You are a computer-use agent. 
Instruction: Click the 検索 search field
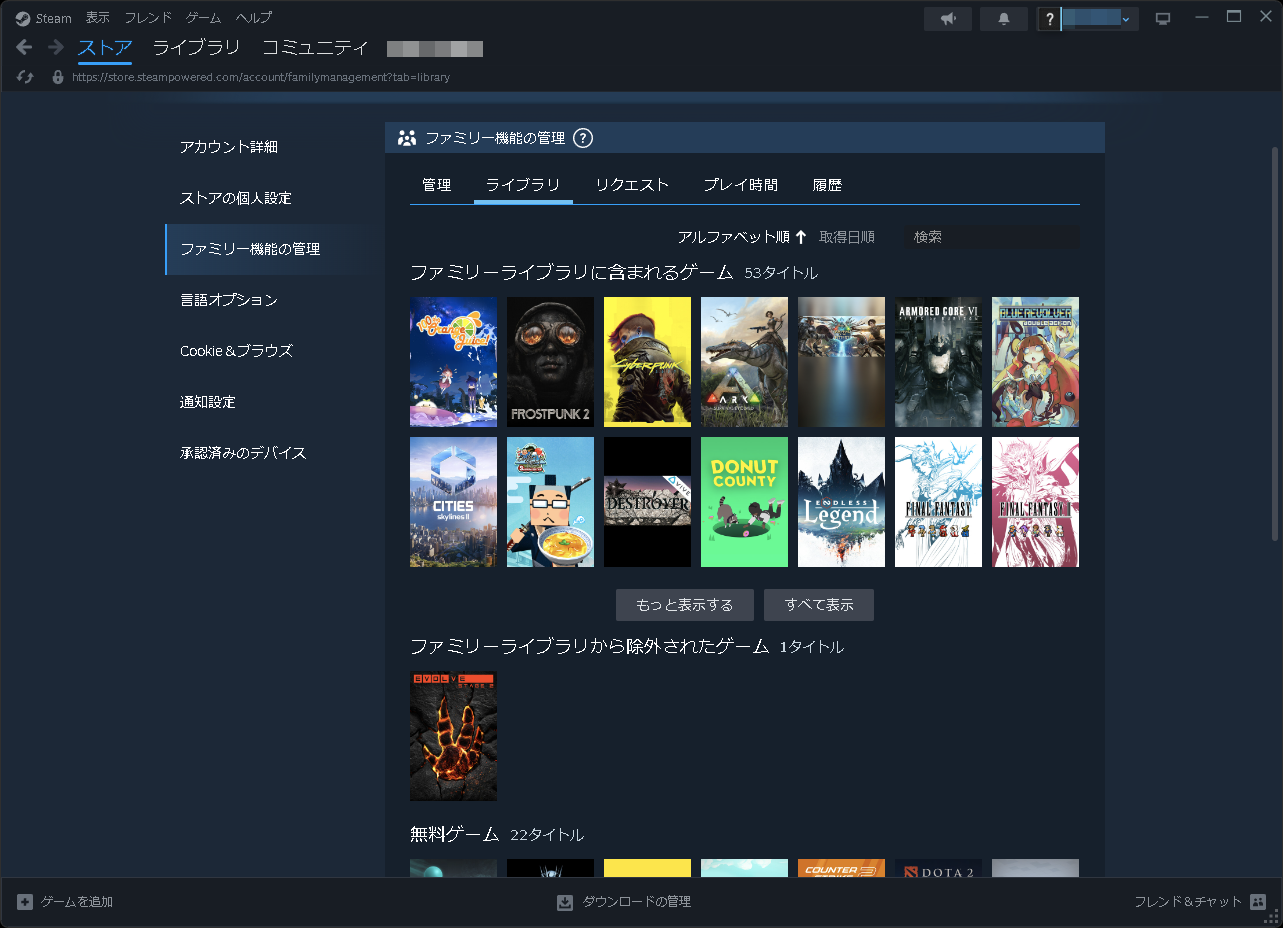[x=990, y=237]
